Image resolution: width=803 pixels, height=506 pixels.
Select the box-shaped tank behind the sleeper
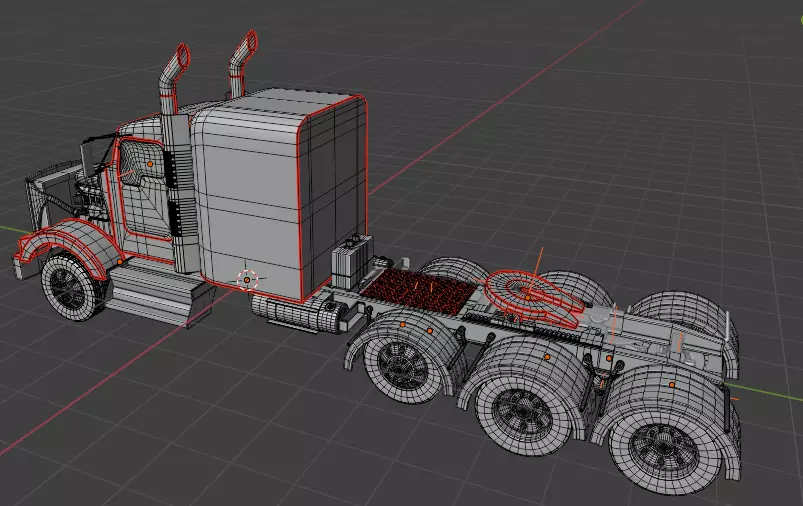click(x=352, y=262)
